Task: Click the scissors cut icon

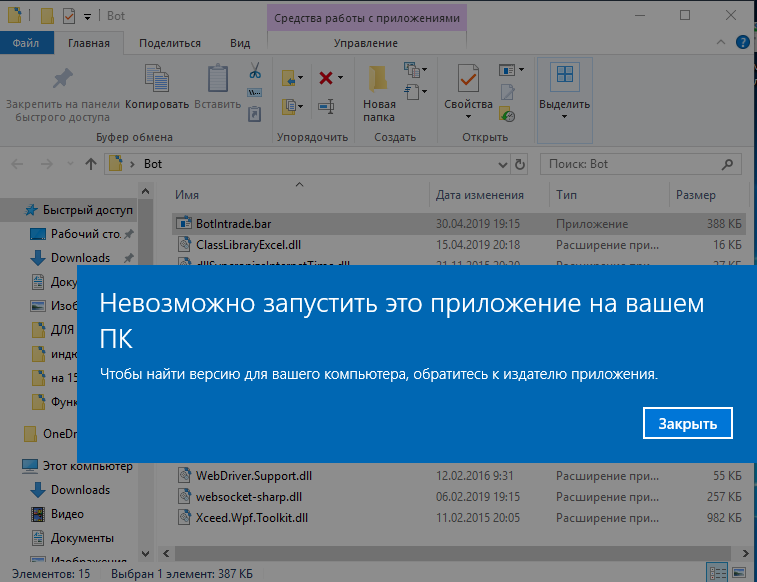Action: (255, 70)
